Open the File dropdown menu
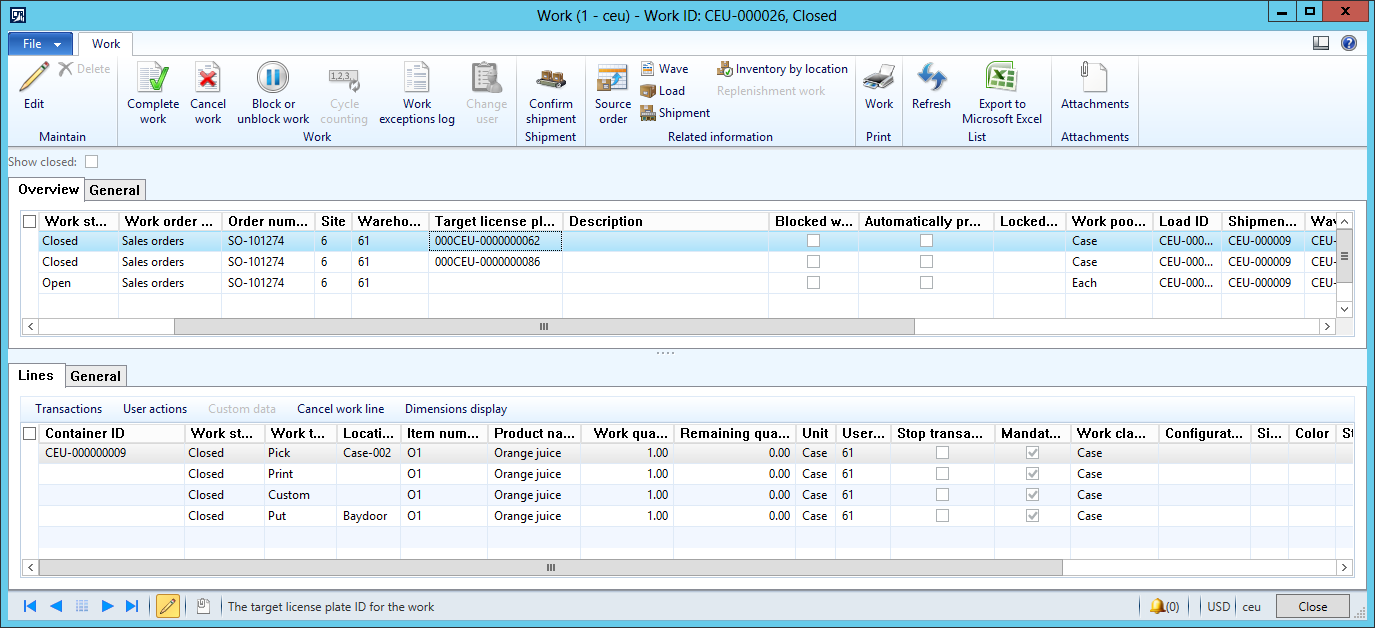The image size is (1375, 628). (40, 44)
